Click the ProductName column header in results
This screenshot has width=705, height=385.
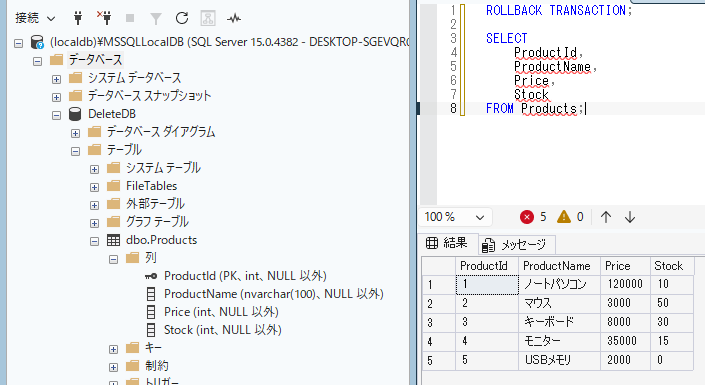point(559,266)
